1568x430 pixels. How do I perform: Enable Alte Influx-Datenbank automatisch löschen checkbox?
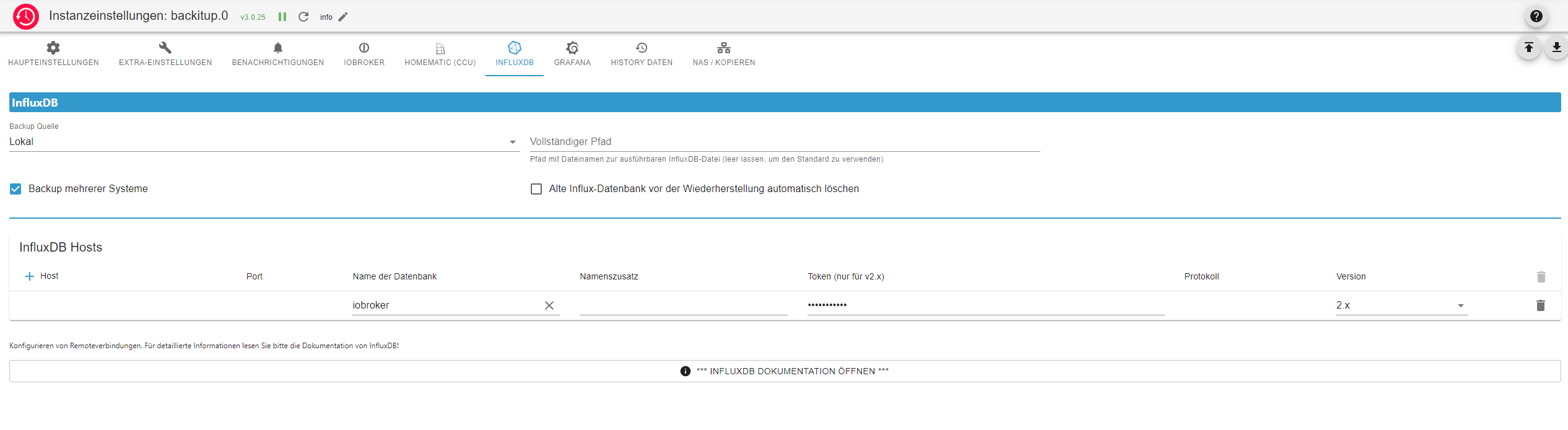pyautogui.click(x=536, y=189)
